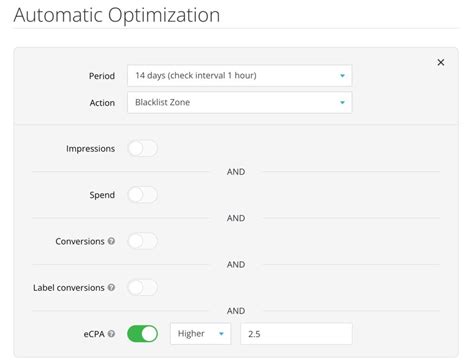Click the AND separator below Spend
The width and height of the screenshot is (474, 363).
click(236, 218)
